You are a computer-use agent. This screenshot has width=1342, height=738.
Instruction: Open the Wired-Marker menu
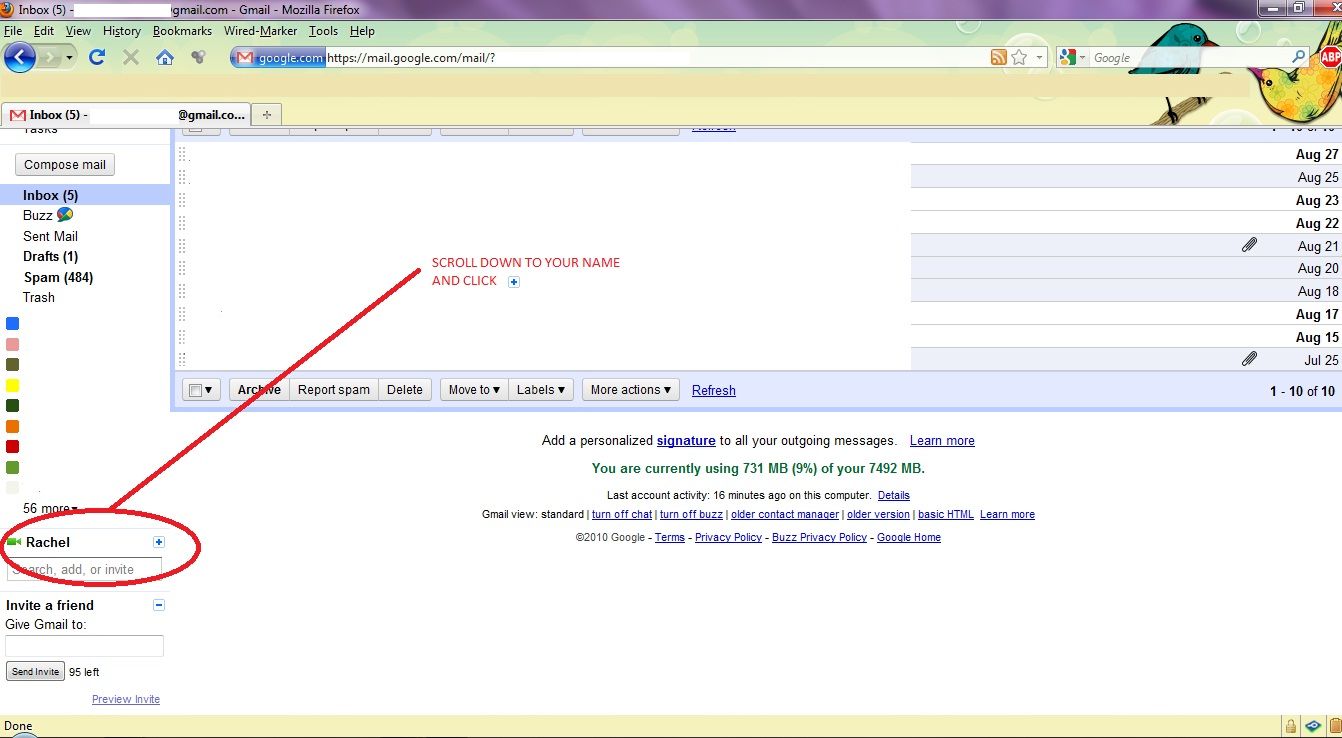(x=260, y=31)
